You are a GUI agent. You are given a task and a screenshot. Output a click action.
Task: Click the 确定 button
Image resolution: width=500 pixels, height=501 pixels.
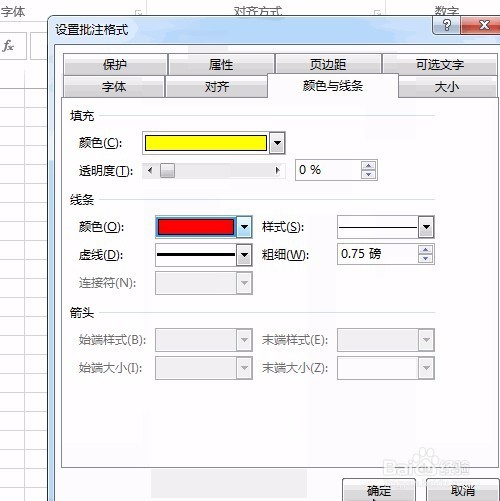pos(379,490)
